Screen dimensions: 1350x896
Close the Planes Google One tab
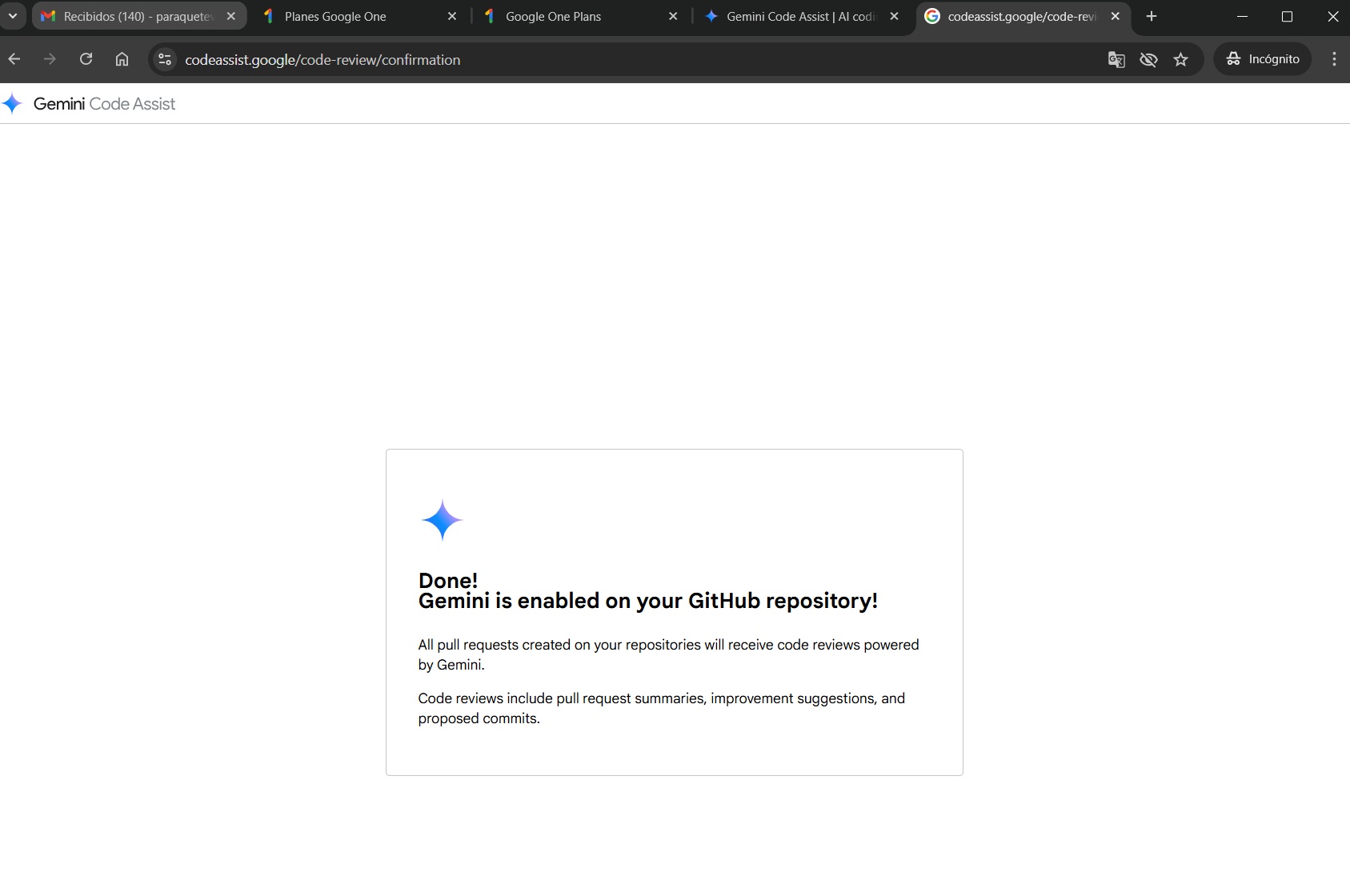(x=452, y=17)
